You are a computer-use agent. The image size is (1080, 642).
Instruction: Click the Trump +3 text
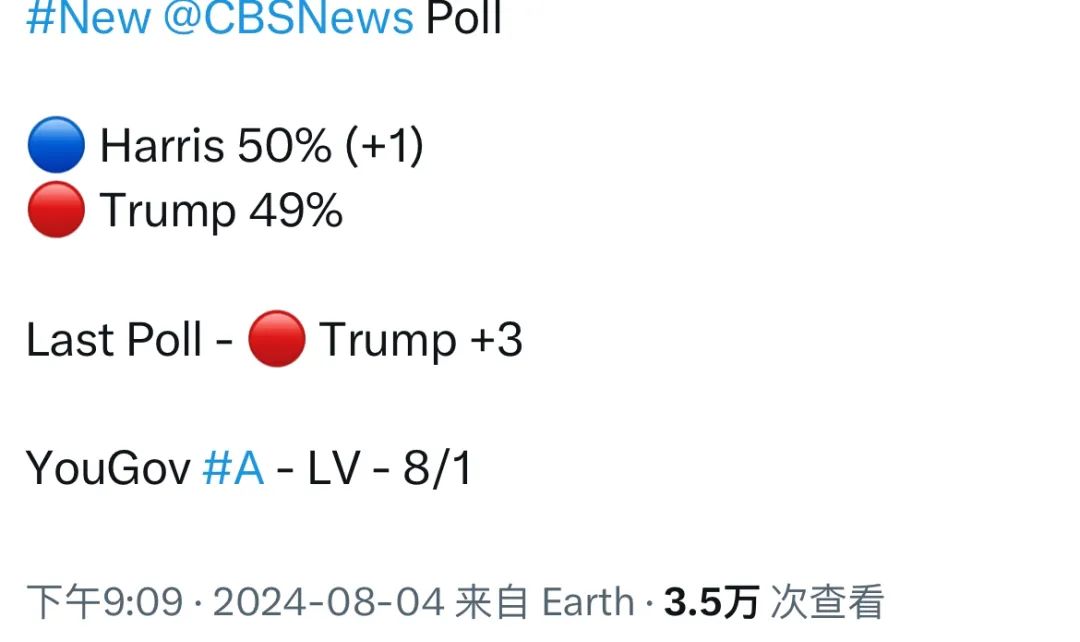(x=421, y=340)
